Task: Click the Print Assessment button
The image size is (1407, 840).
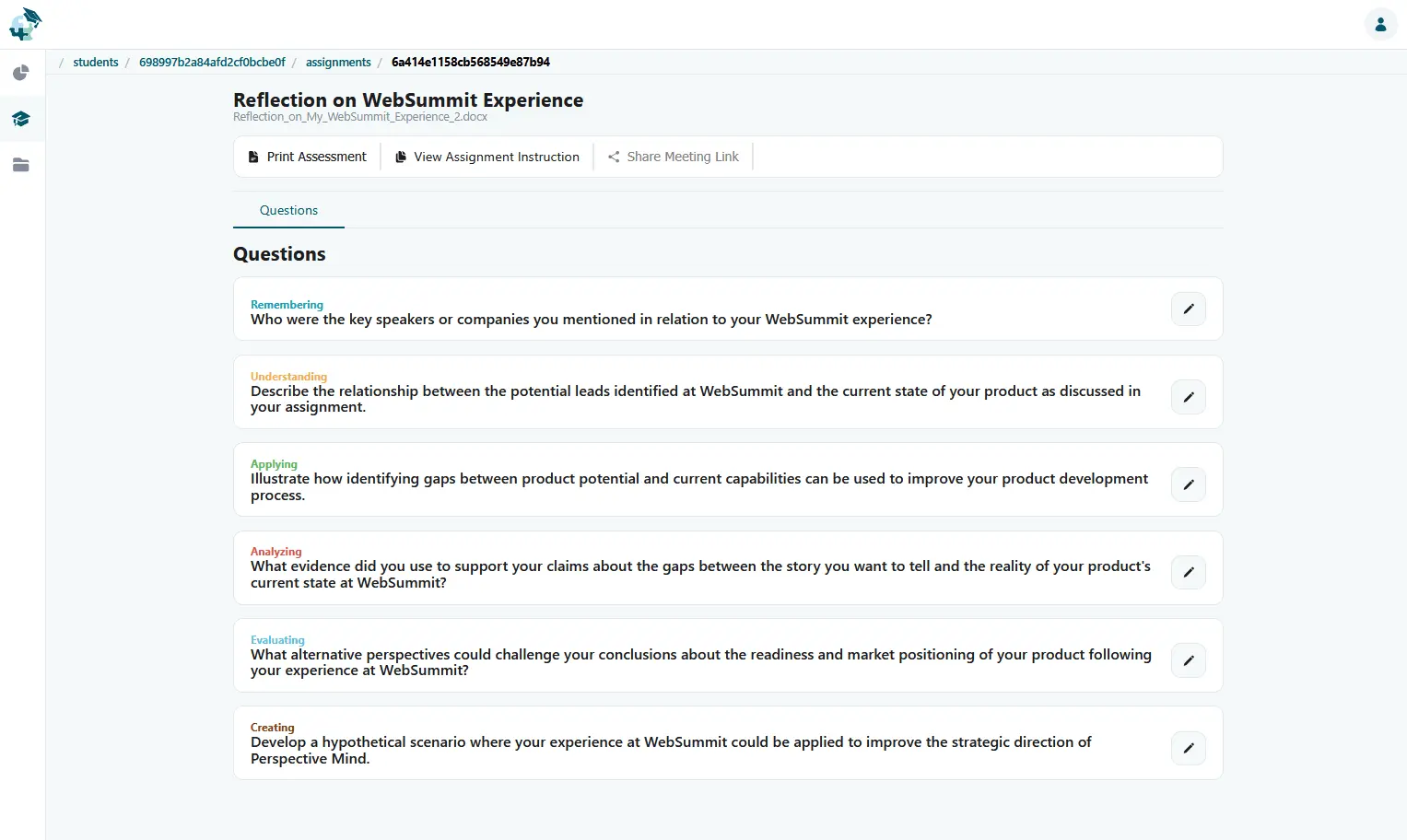Action: click(307, 157)
